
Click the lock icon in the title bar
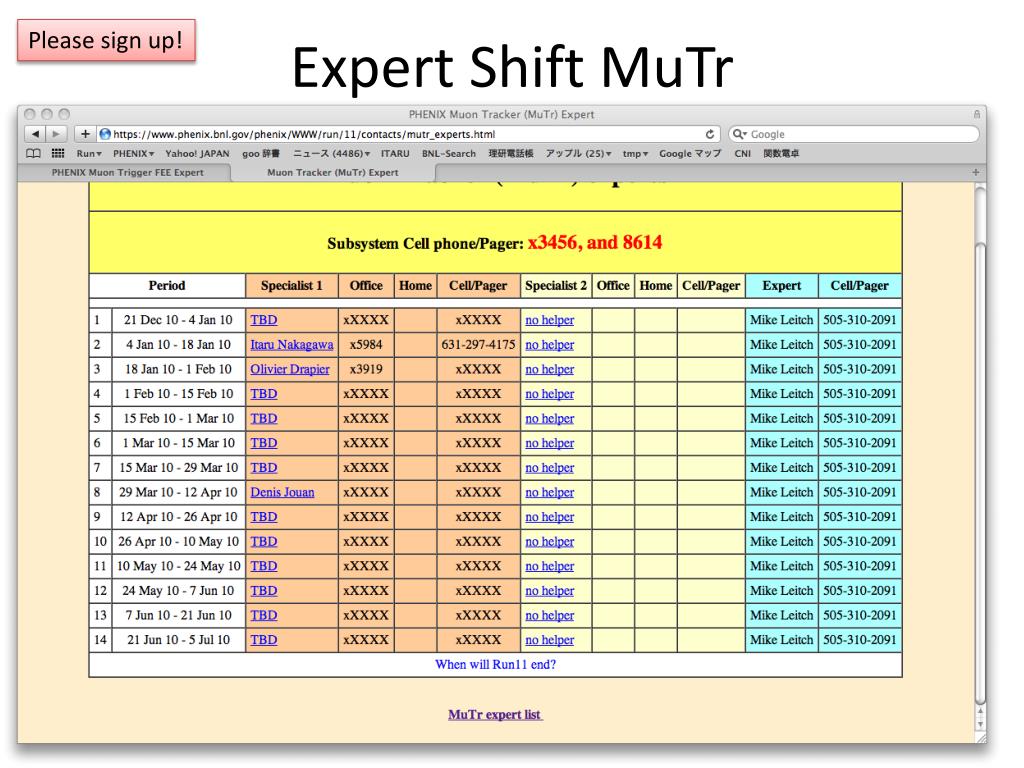pos(977,114)
